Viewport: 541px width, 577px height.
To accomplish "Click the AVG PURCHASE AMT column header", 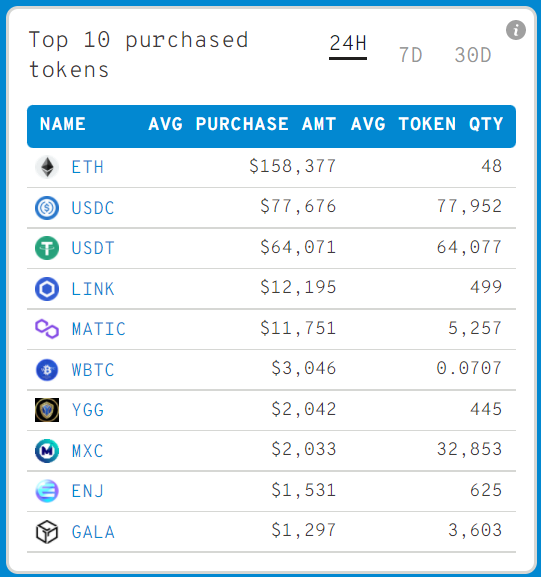I will click(242, 124).
